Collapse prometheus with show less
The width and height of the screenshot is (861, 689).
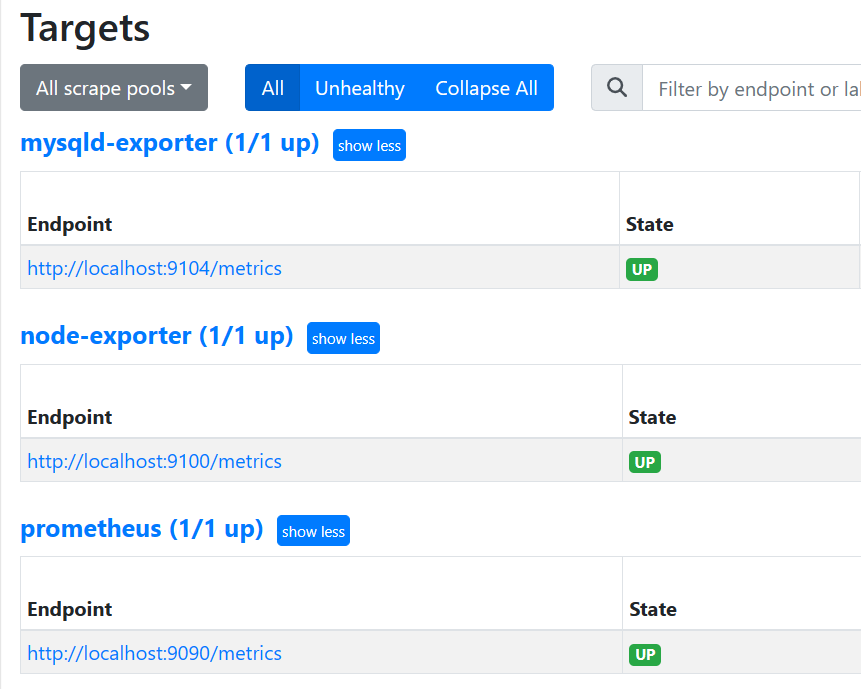pyautogui.click(x=313, y=531)
